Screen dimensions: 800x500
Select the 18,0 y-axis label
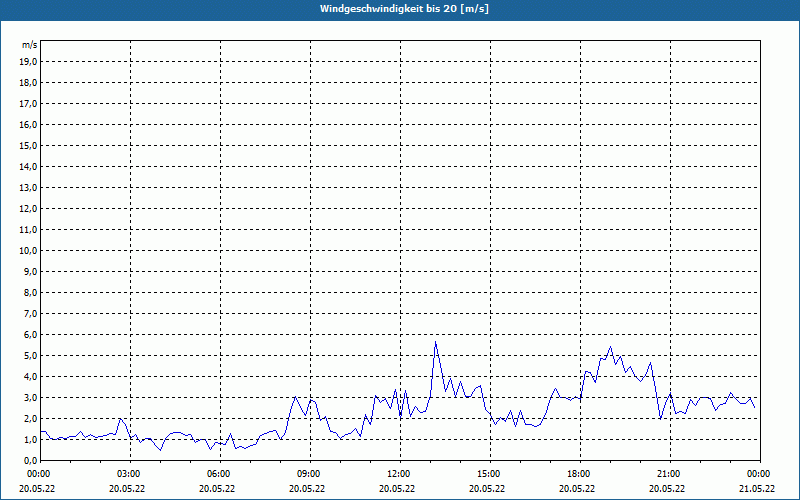coord(29,83)
